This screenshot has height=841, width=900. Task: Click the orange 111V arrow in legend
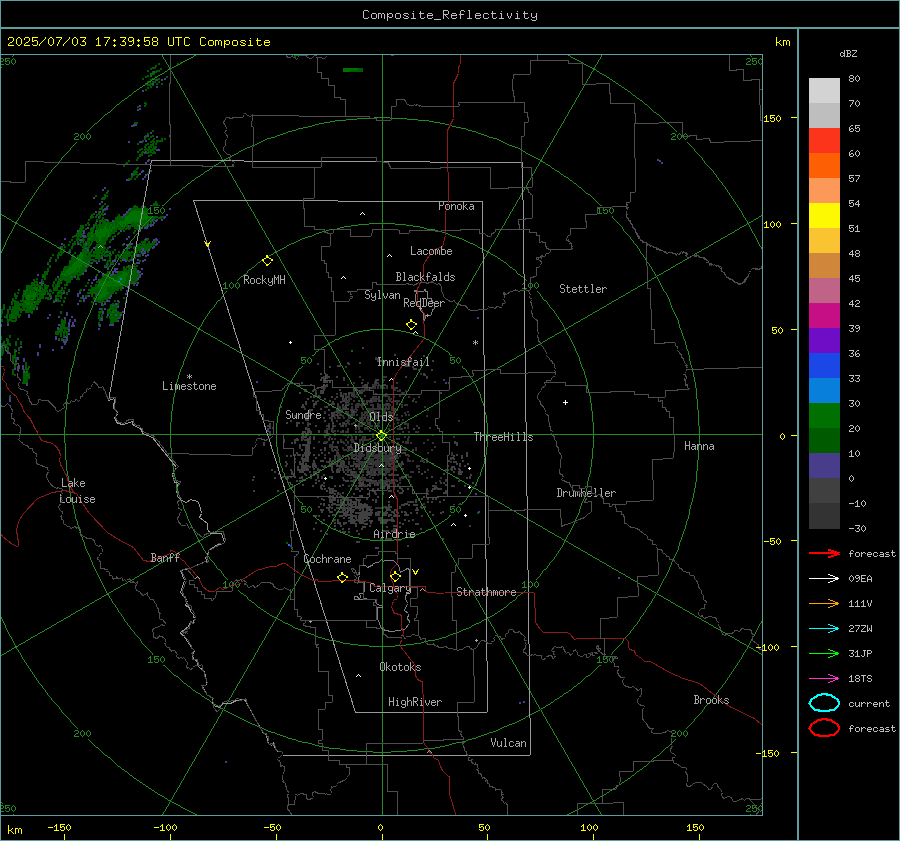[x=824, y=603]
